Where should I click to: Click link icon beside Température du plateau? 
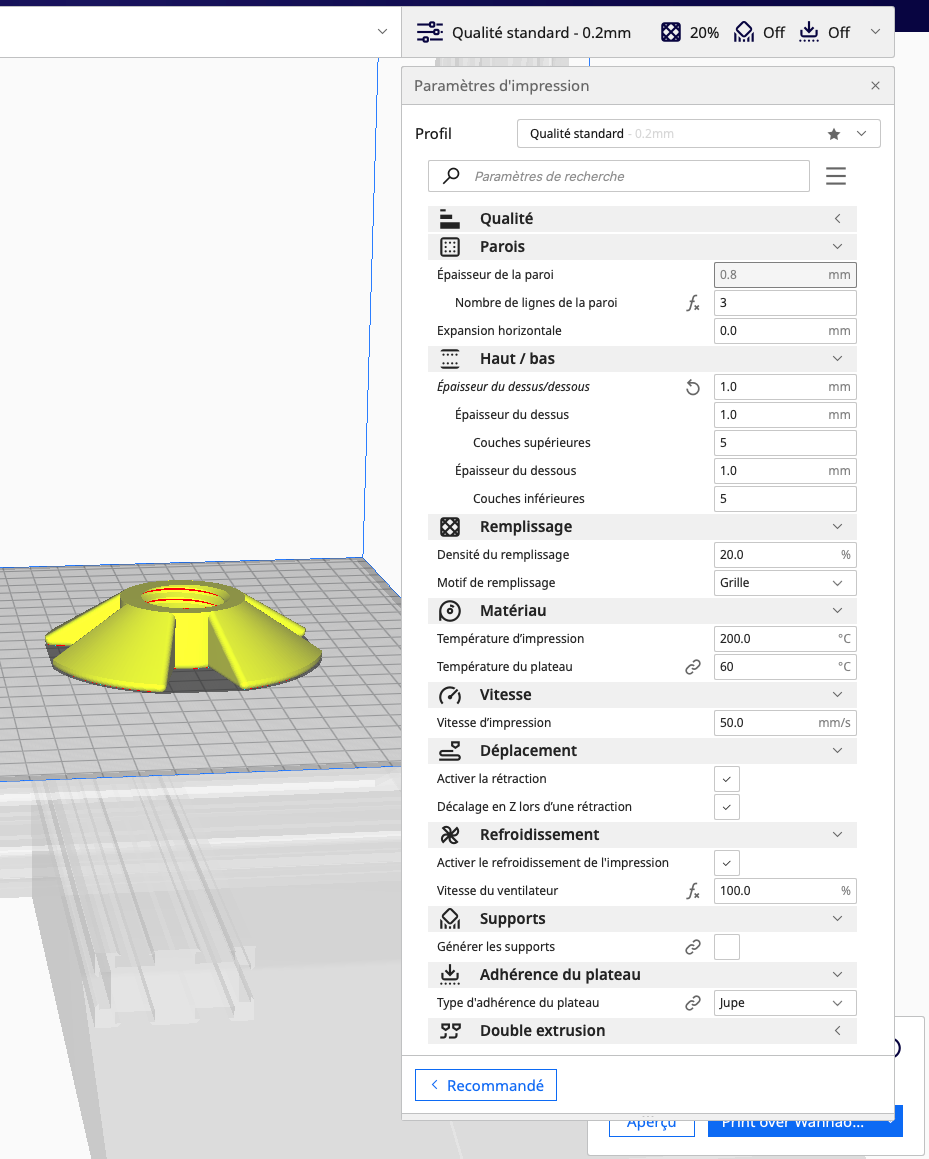(693, 667)
